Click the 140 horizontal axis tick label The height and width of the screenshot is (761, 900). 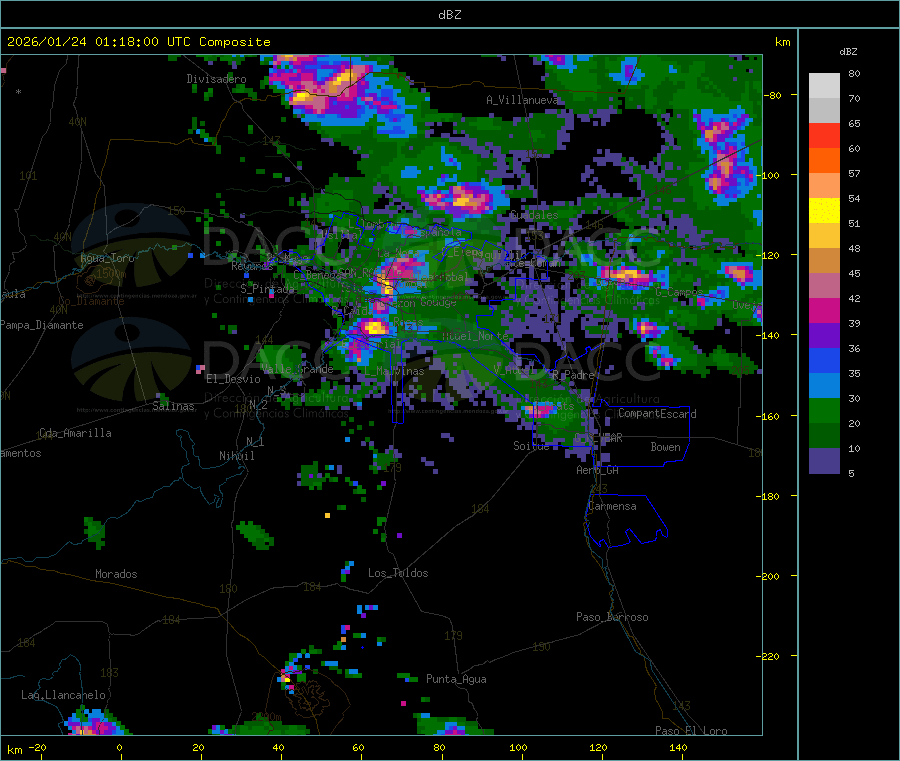[x=678, y=747]
